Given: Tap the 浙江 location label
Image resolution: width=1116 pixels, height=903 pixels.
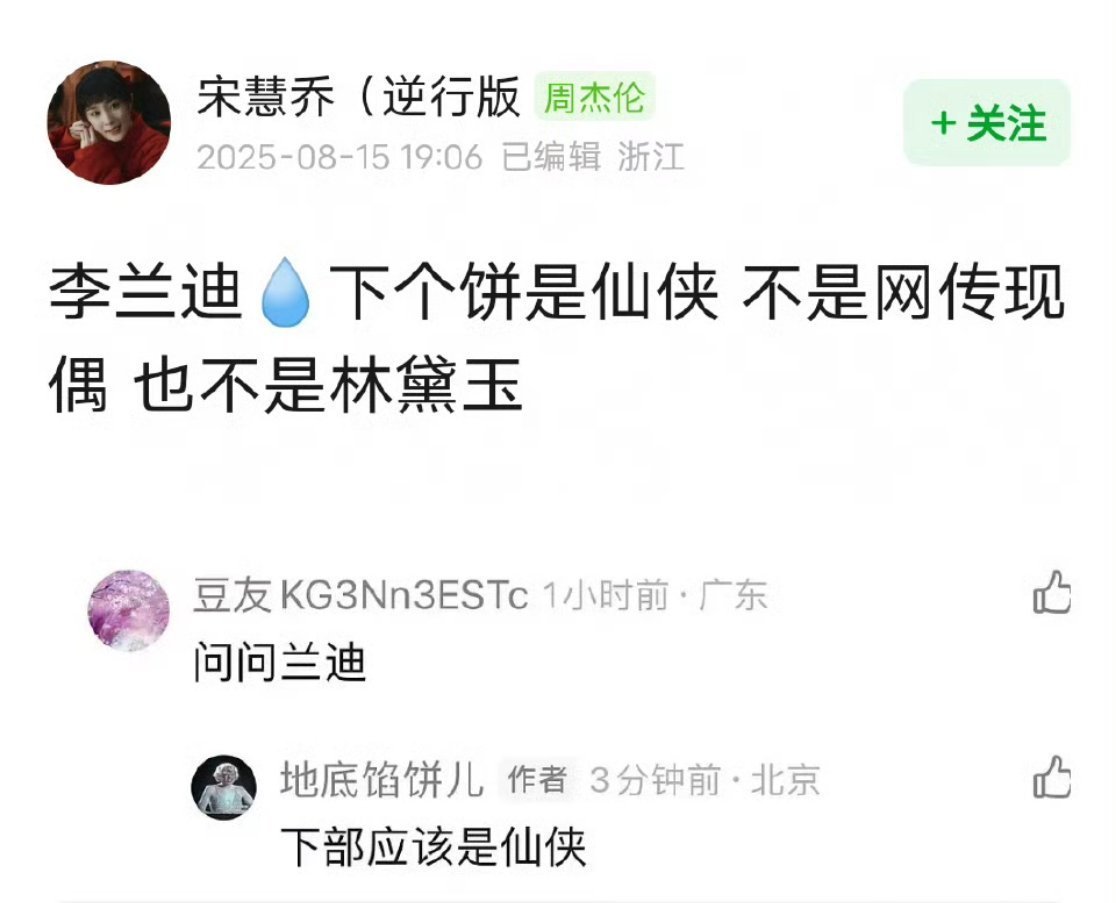Looking at the screenshot, I should 651,157.
